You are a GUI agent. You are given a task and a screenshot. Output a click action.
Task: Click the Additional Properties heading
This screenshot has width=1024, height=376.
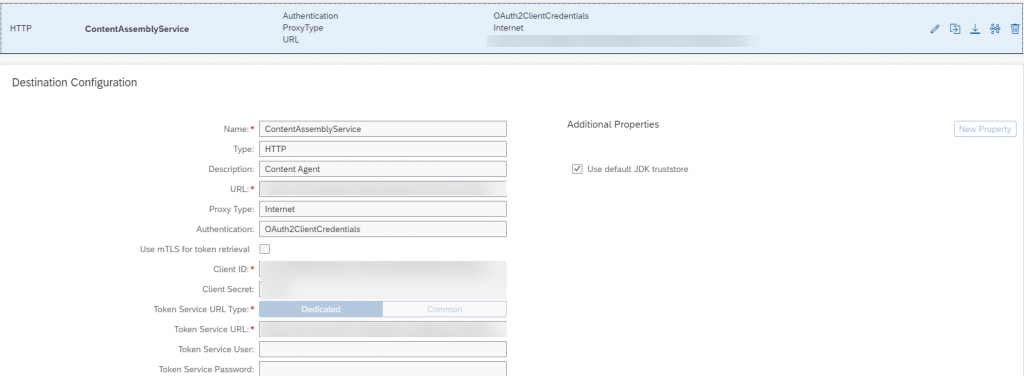tap(613, 124)
